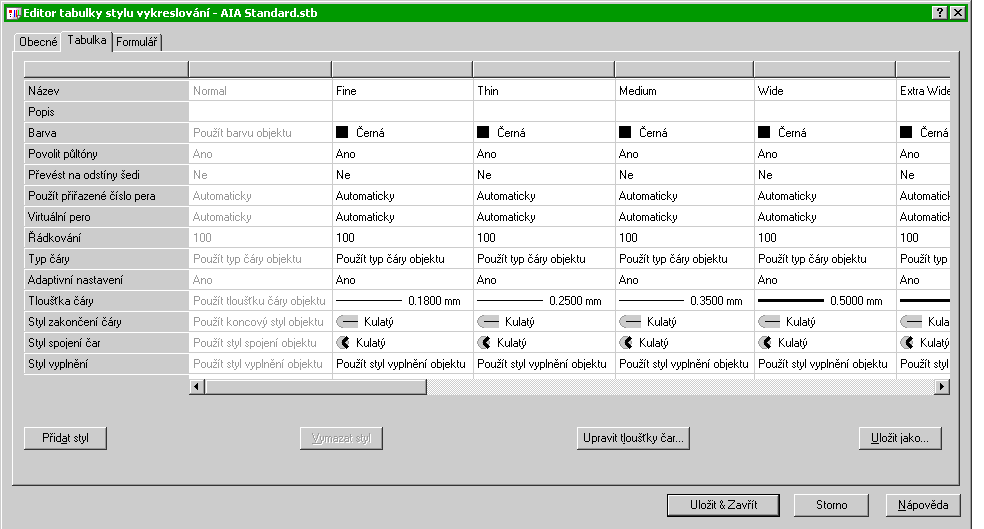Click the round end style icon for Medium
984x529 pixels.
point(629,322)
